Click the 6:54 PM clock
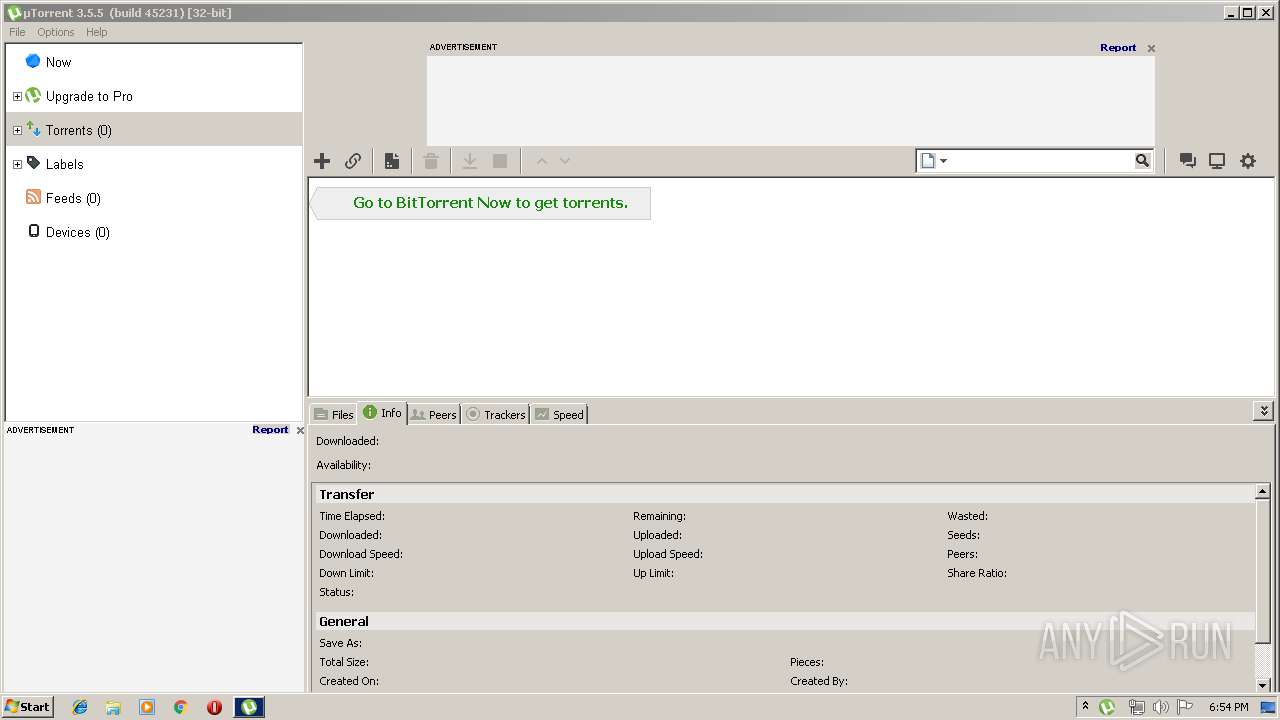The width and height of the screenshot is (1280, 720). [x=1228, y=707]
